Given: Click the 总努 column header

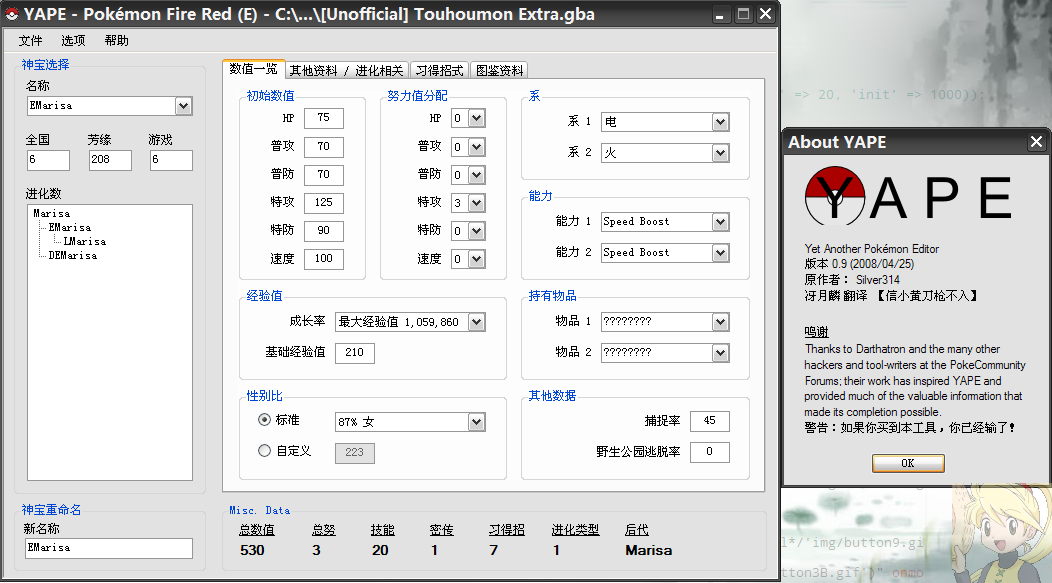Looking at the screenshot, I should pos(323,530).
